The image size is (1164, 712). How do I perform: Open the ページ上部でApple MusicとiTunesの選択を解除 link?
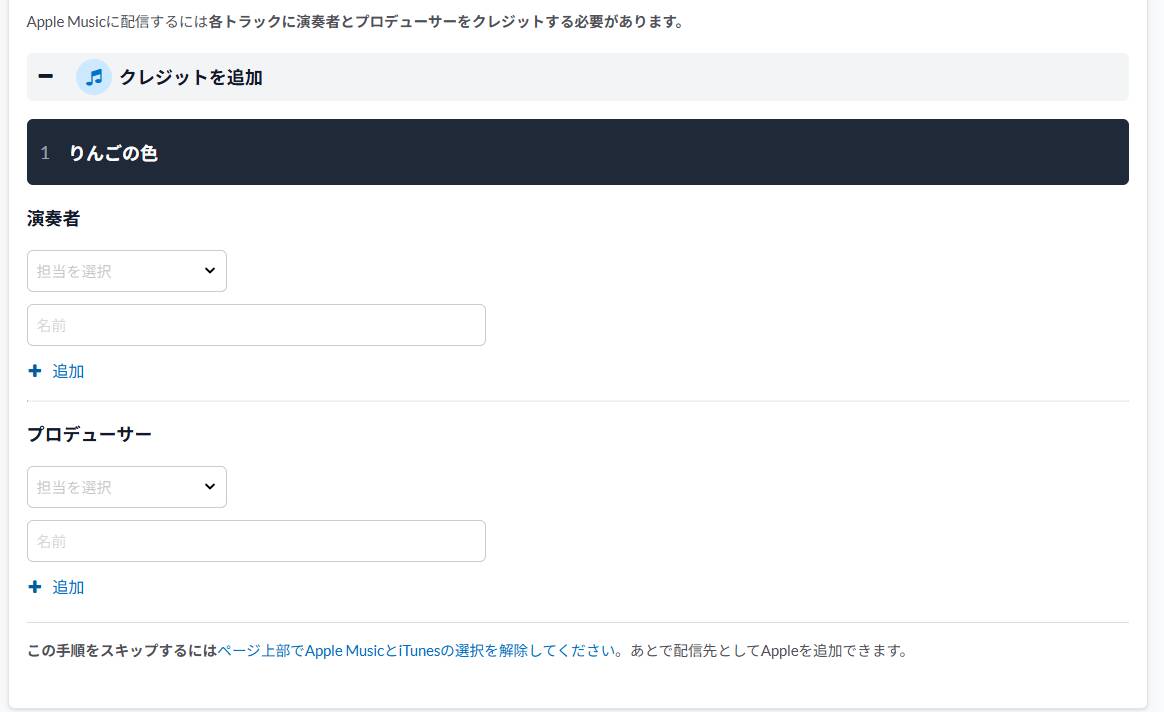(x=416, y=650)
